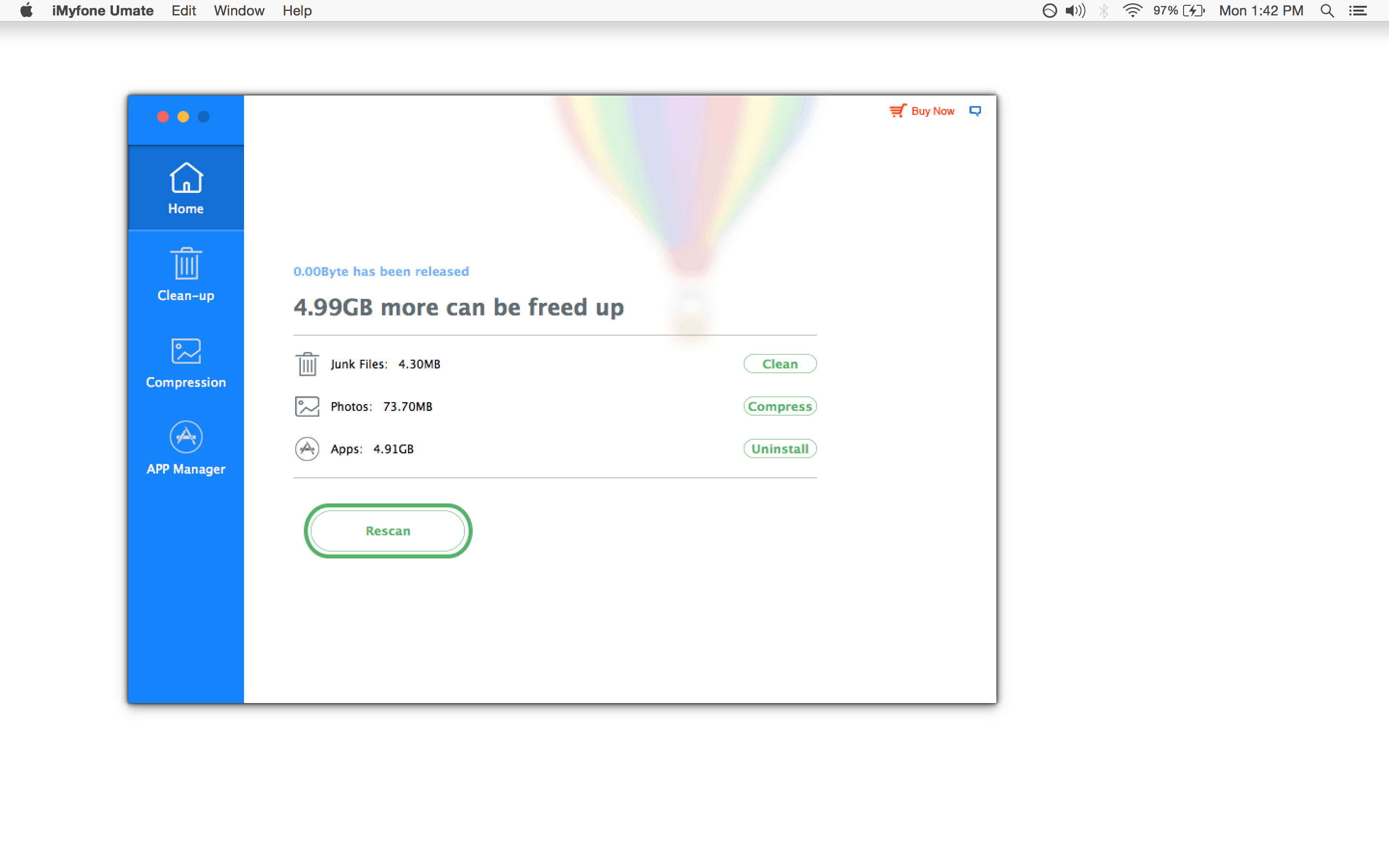This screenshot has width=1389, height=868.
Task: Open the Help menu
Action: tap(297, 11)
